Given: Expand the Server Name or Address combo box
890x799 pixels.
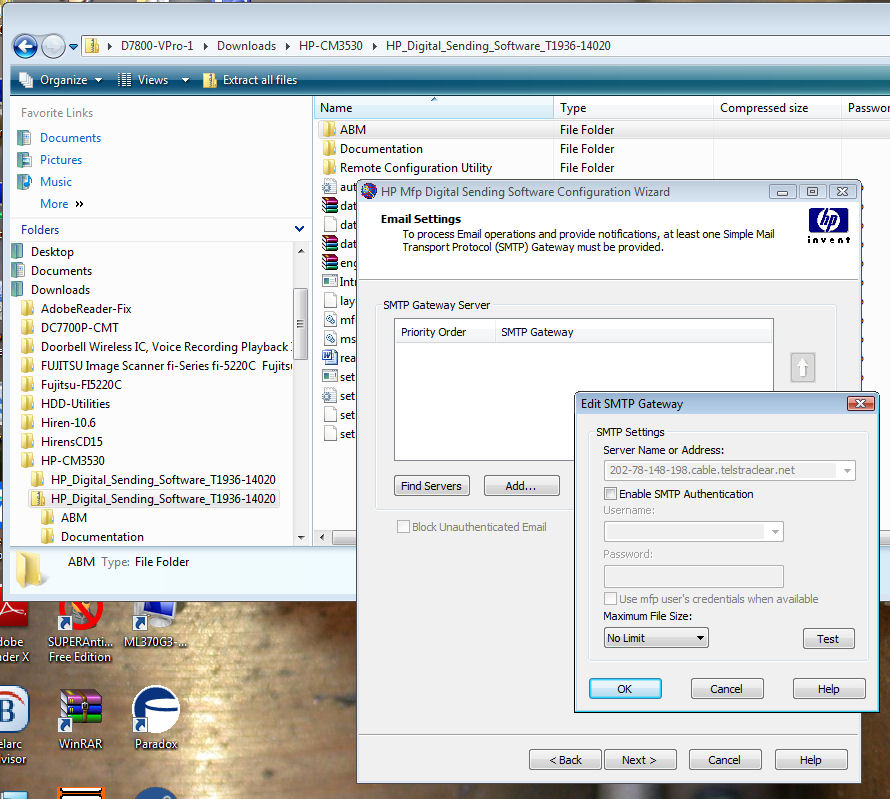Looking at the screenshot, I should click(848, 470).
